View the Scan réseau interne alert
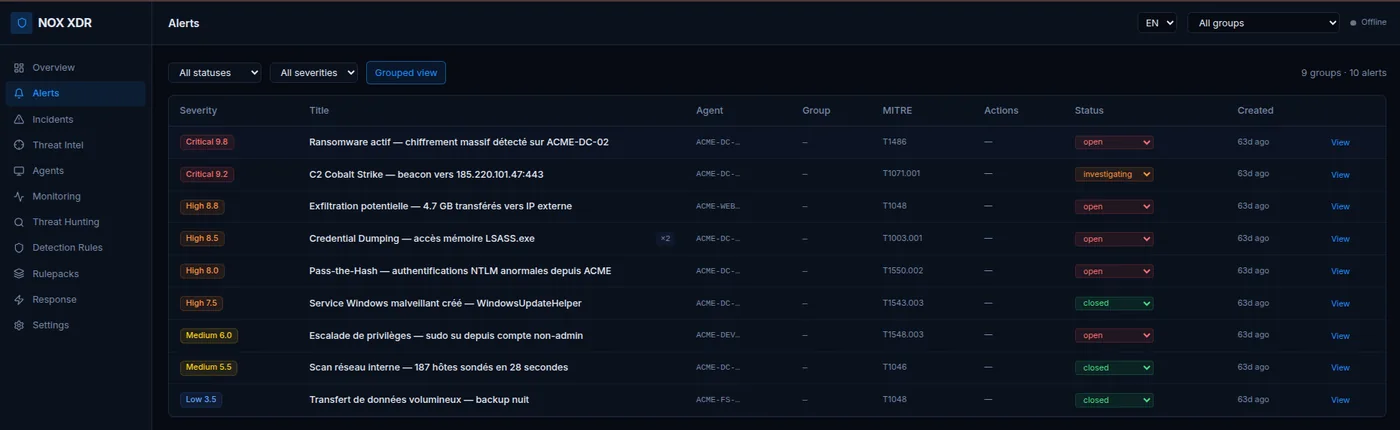The image size is (1400, 430). (x=1340, y=368)
